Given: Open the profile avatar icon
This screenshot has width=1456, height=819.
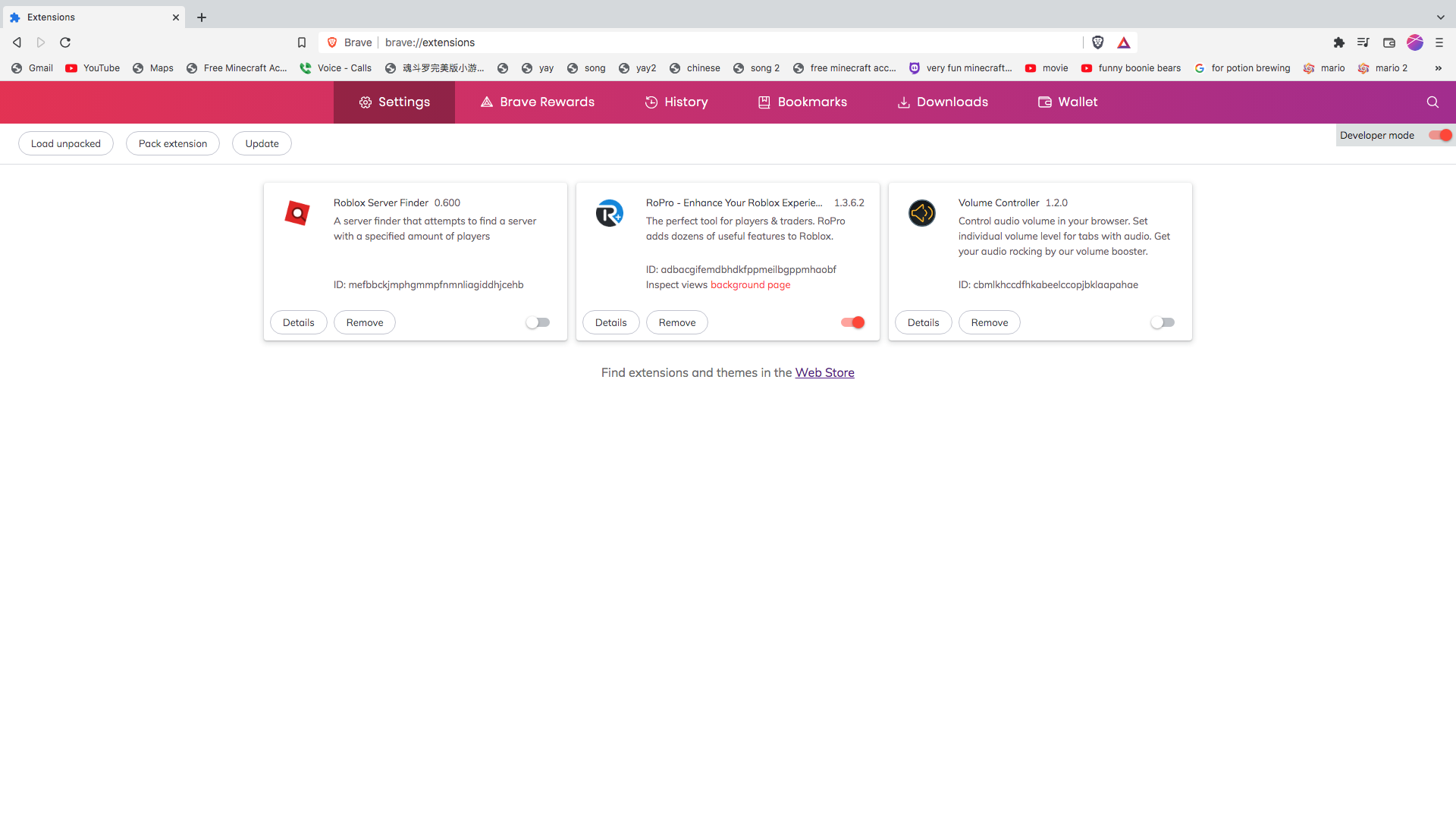Looking at the screenshot, I should tap(1415, 42).
